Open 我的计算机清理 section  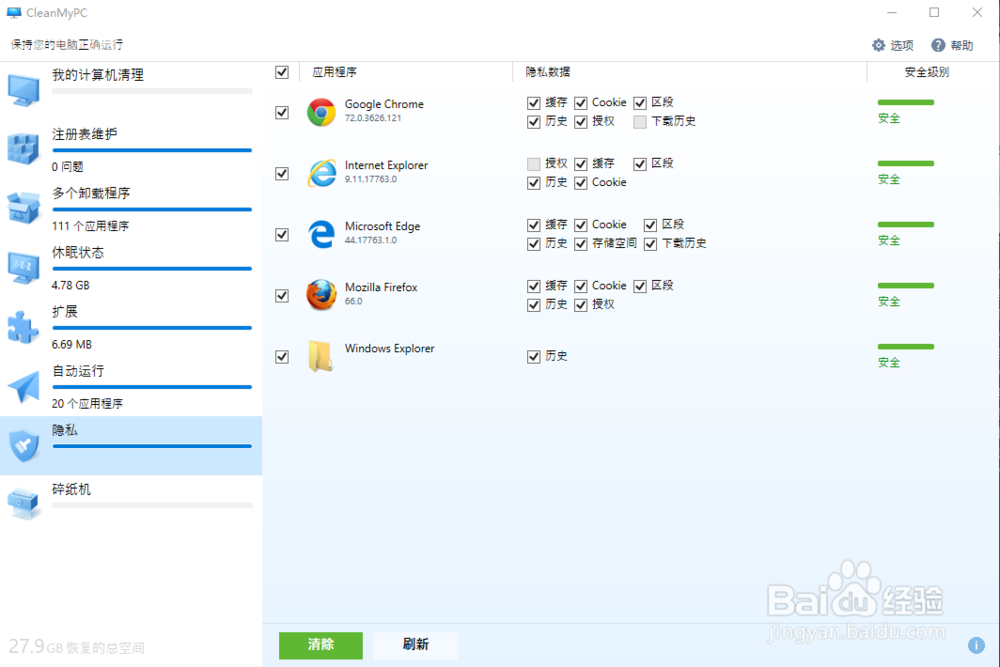click(x=131, y=91)
